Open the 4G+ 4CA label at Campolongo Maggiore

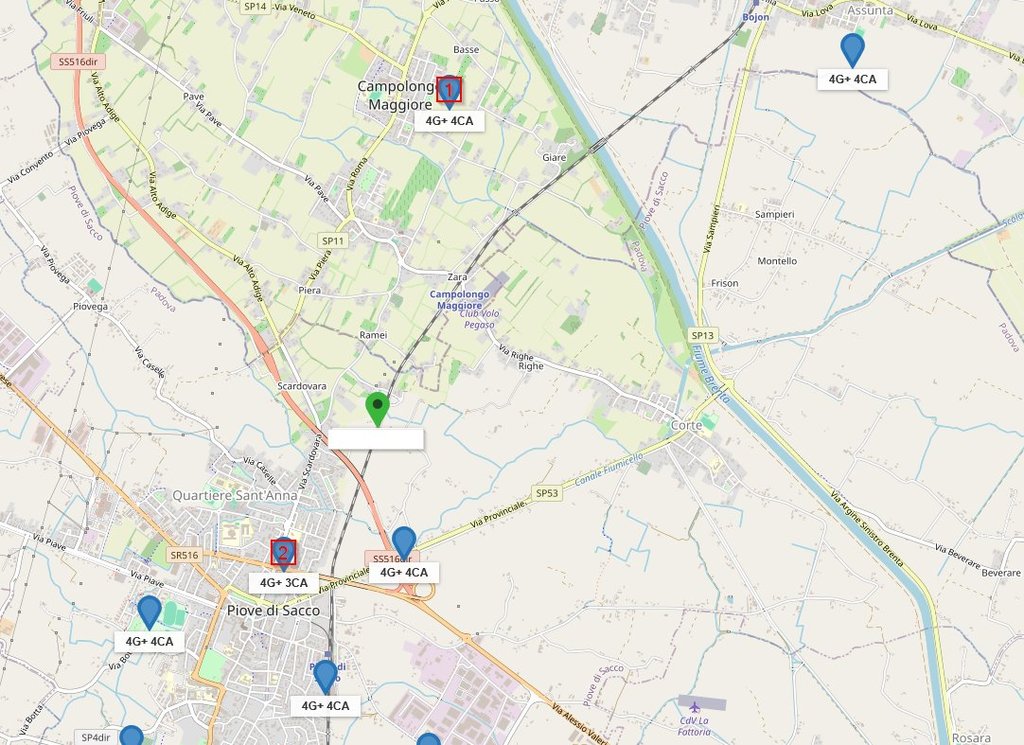tap(449, 121)
